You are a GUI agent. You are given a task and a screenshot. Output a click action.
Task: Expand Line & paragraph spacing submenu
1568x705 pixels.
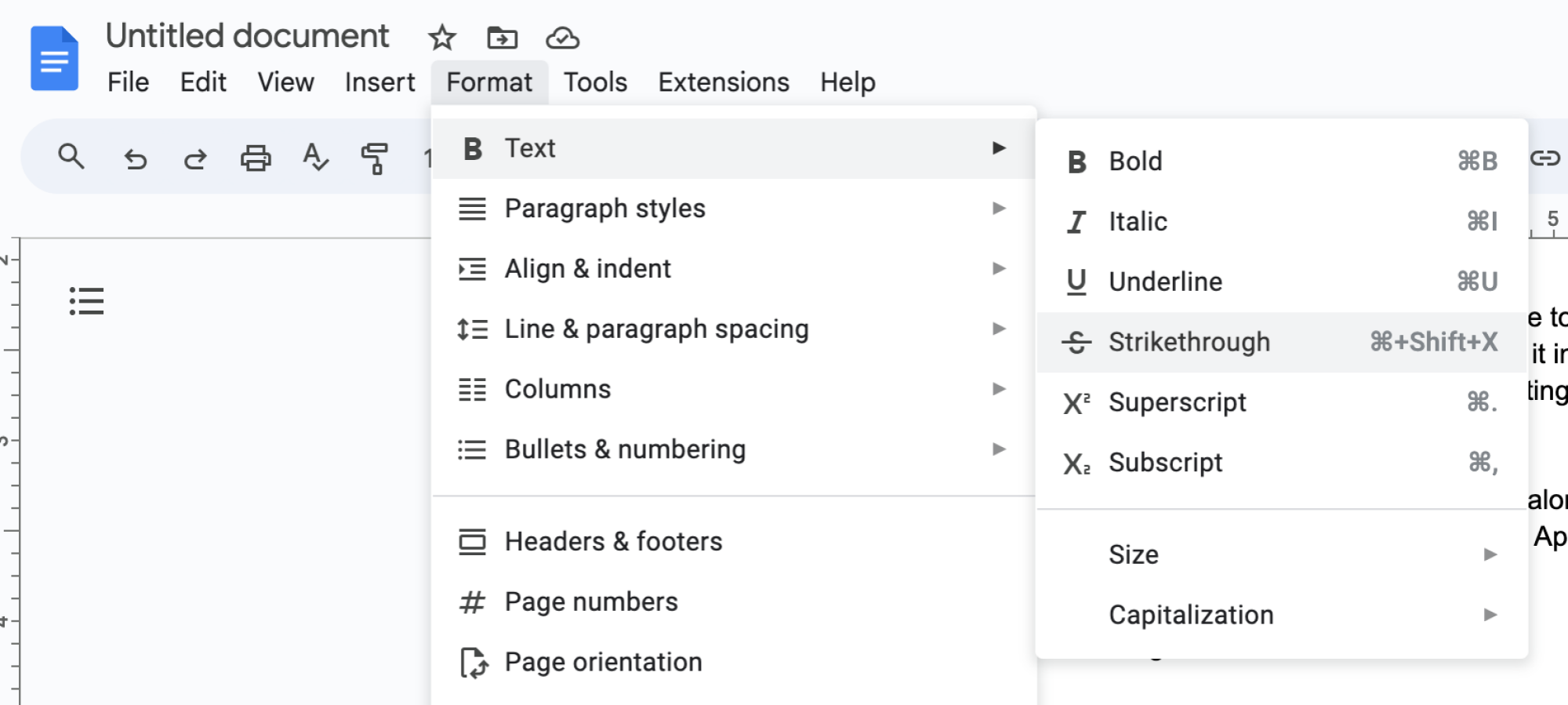[x=734, y=329]
